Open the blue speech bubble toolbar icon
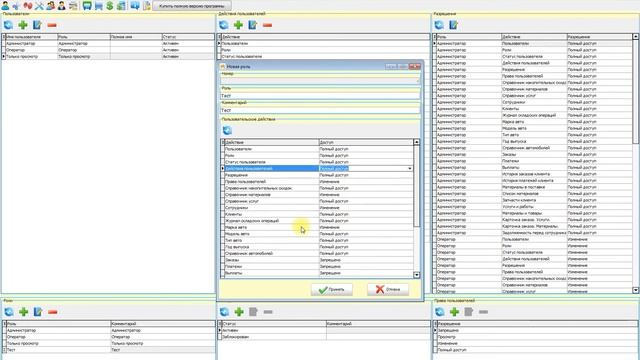This screenshot has width=640, height=360. pos(135,6)
